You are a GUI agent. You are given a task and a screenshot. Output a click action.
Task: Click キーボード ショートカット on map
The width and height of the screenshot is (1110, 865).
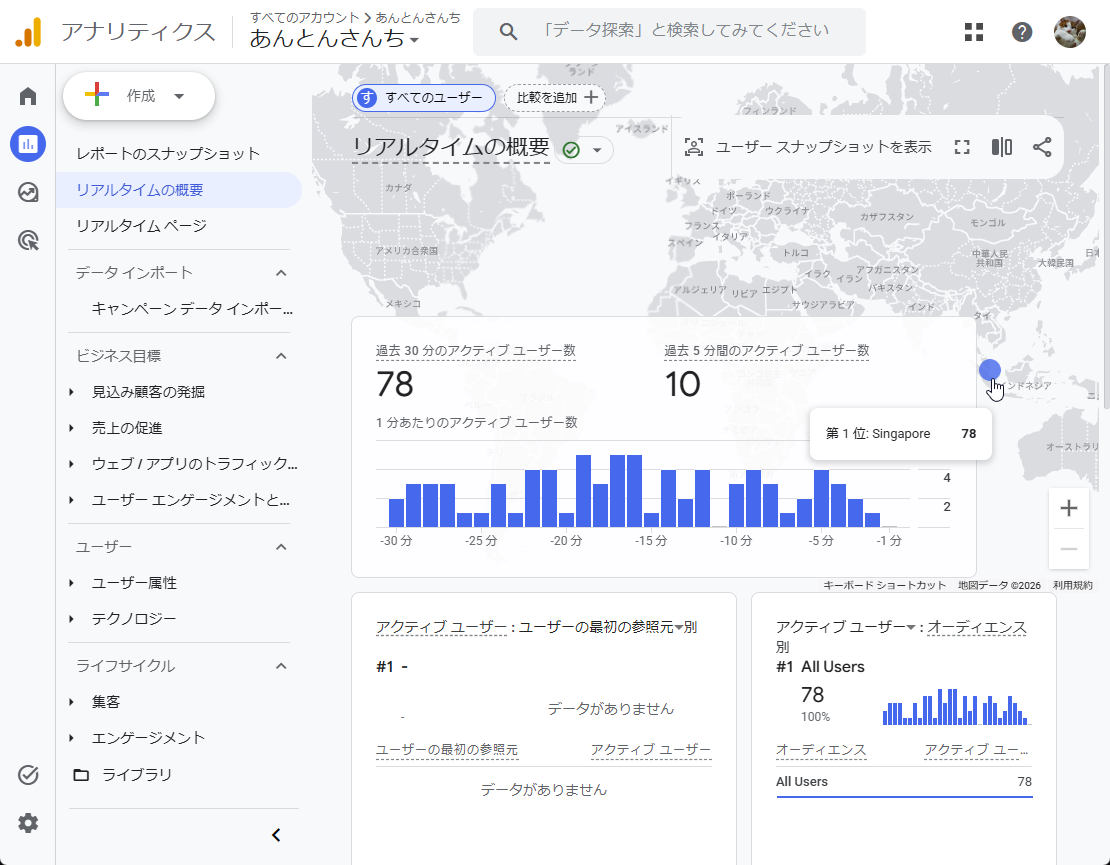pyautogui.click(x=884, y=585)
